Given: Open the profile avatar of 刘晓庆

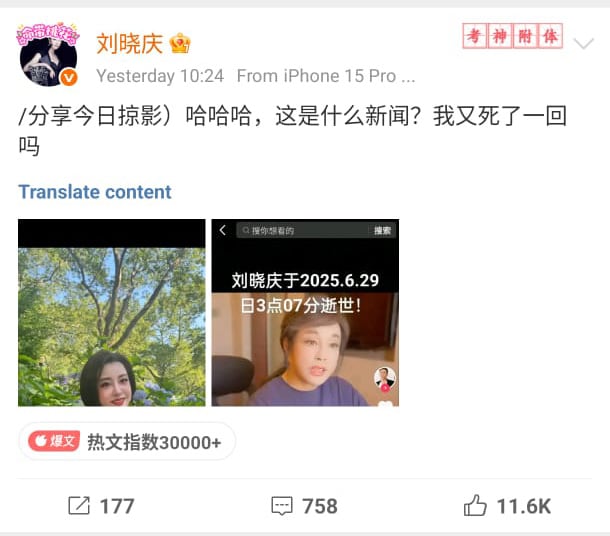Looking at the screenshot, I should pyautogui.click(x=48, y=55).
